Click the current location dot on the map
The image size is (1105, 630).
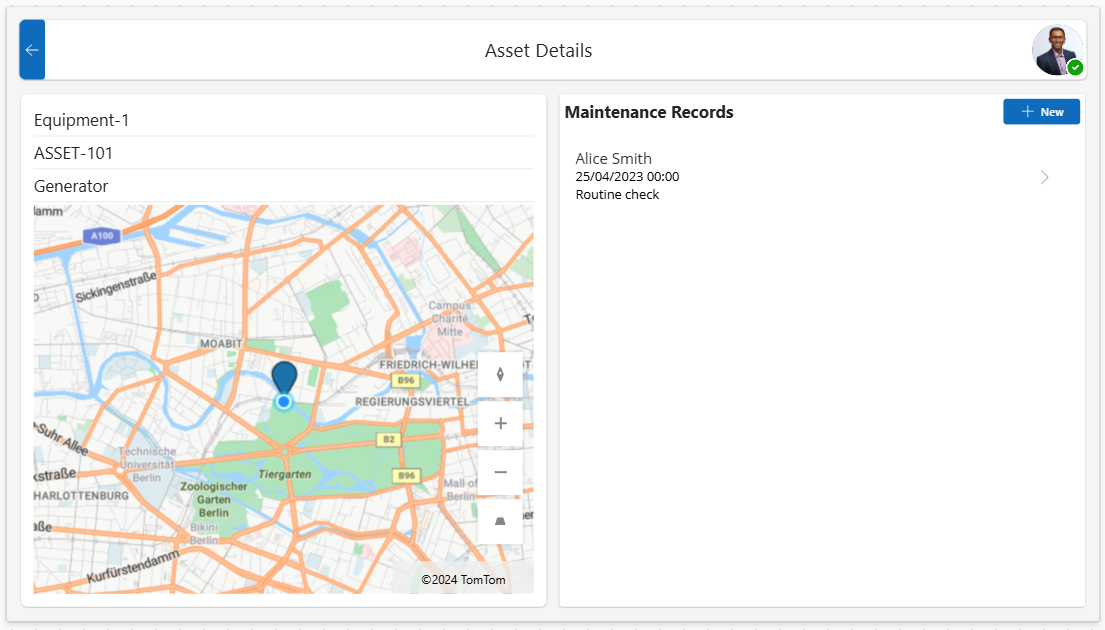(283, 401)
